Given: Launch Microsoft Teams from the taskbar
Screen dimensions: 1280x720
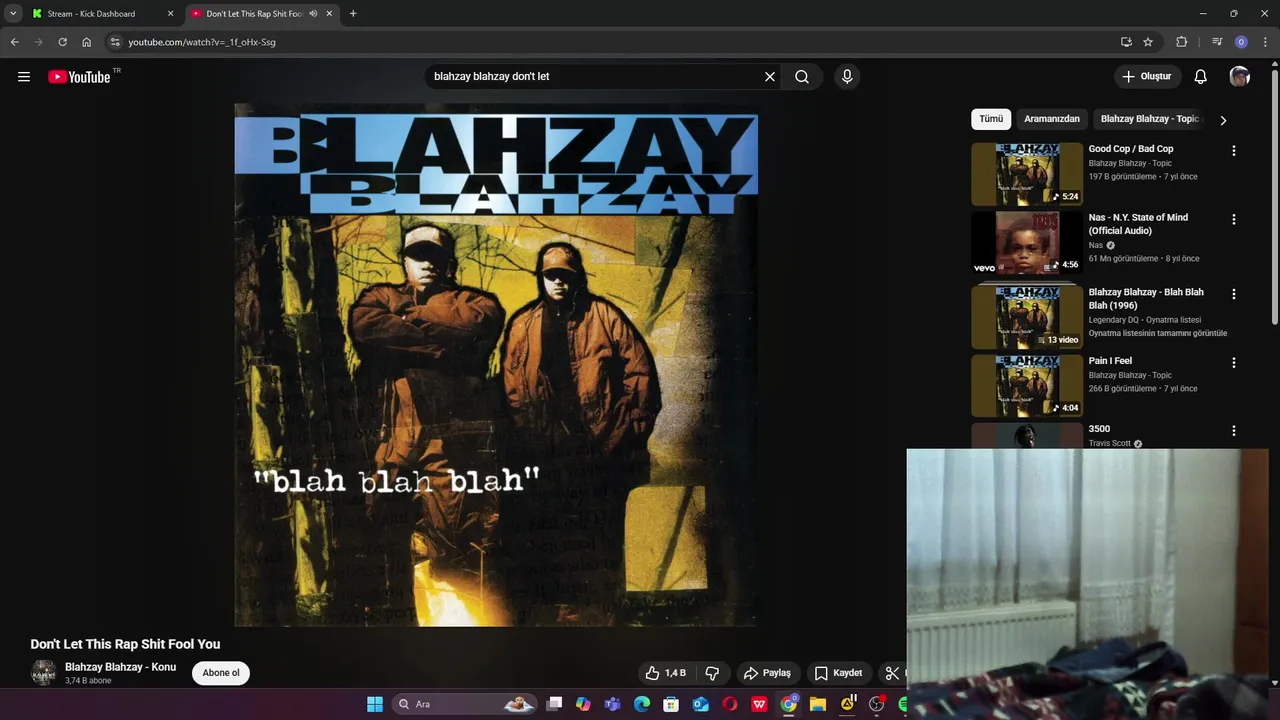Looking at the screenshot, I should point(612,704).
